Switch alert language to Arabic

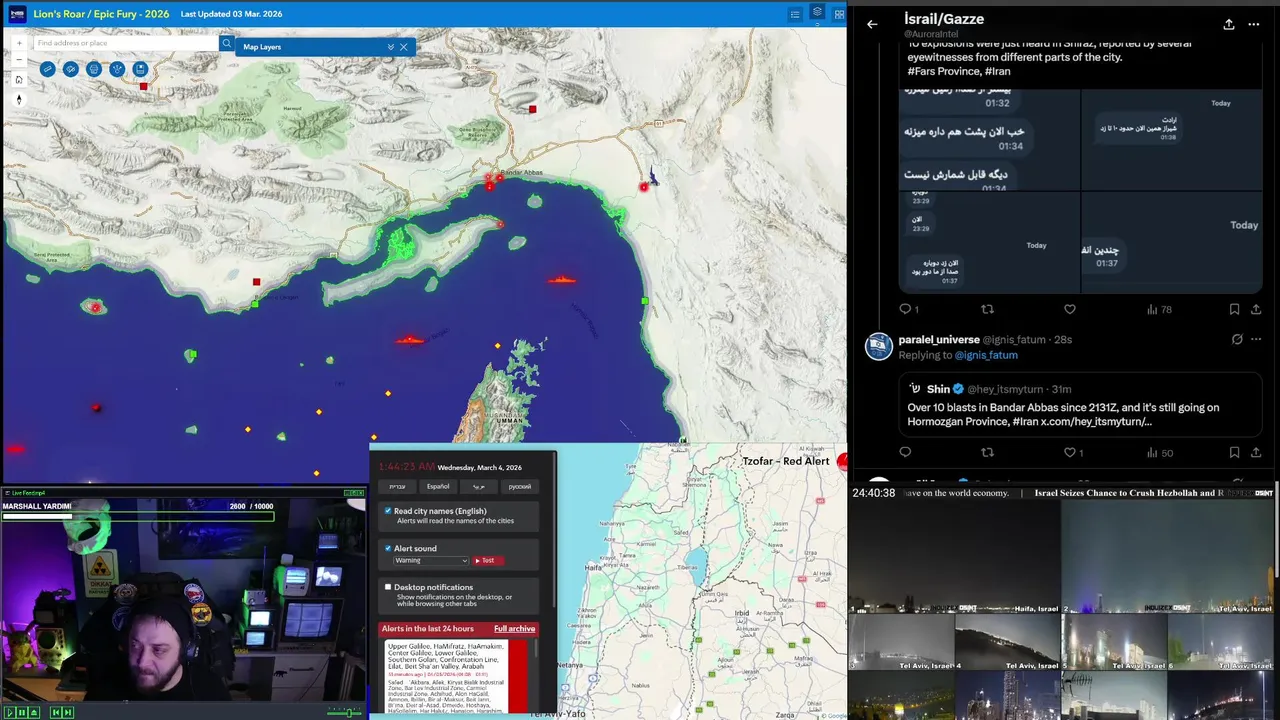[x=479, y=487]
